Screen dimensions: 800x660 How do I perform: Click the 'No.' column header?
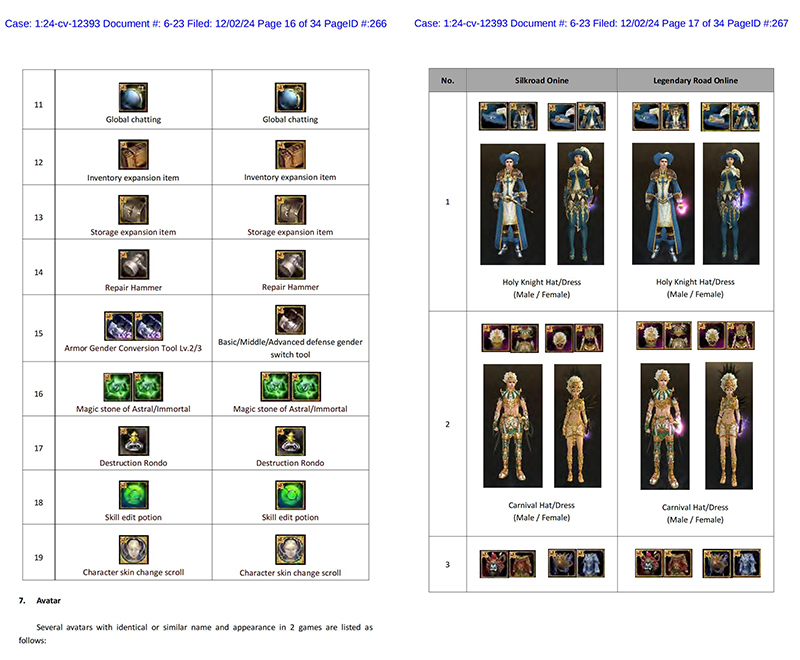(x=447, y=81)
